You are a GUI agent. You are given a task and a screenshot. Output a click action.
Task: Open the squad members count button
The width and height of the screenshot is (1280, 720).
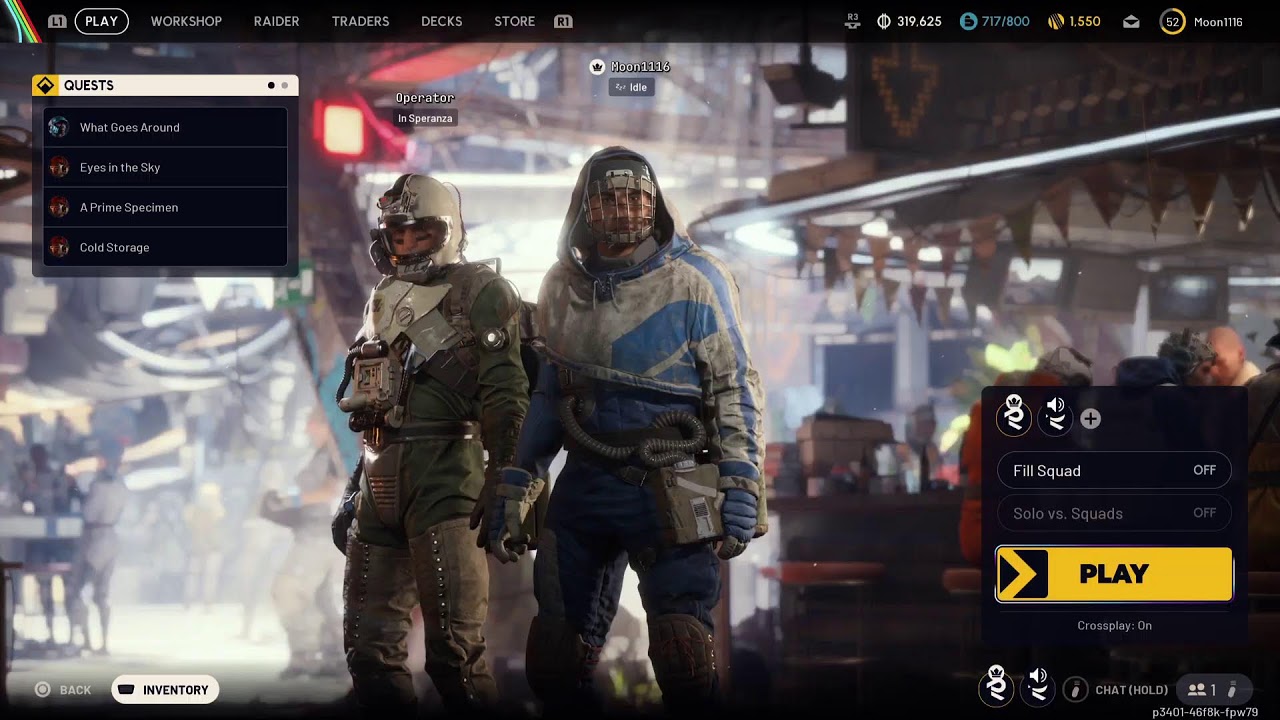click(1213, 689)
